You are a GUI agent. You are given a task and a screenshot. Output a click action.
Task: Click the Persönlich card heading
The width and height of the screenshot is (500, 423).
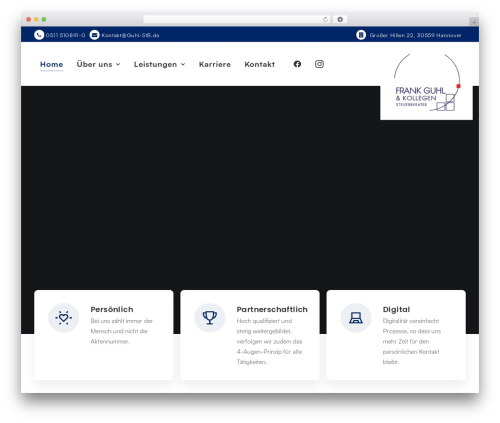click(x=112, y=309)
